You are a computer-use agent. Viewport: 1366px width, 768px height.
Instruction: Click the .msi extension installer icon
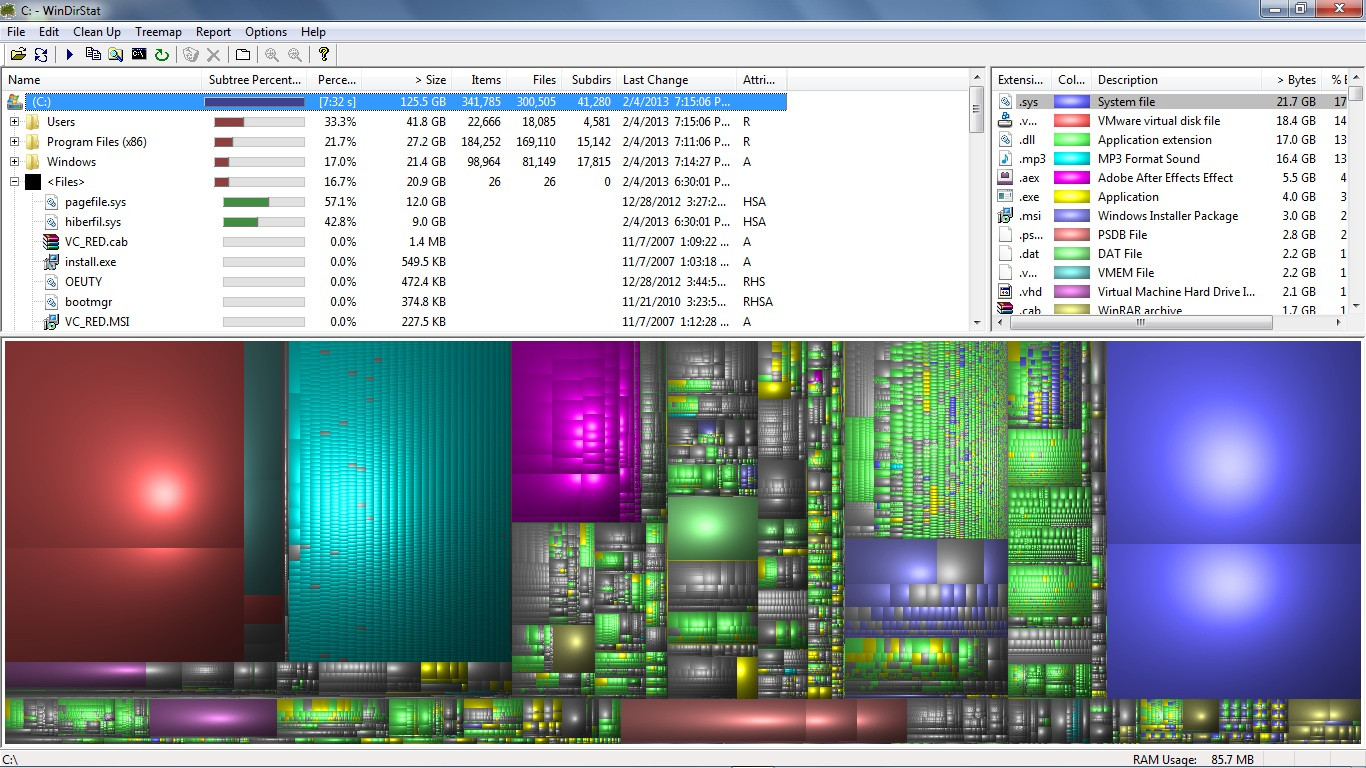[x=1006, y=216]
